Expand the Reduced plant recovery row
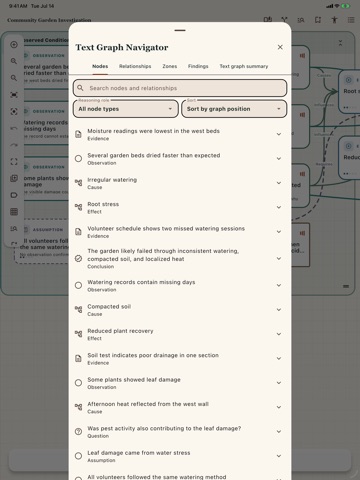 point(279,334)
